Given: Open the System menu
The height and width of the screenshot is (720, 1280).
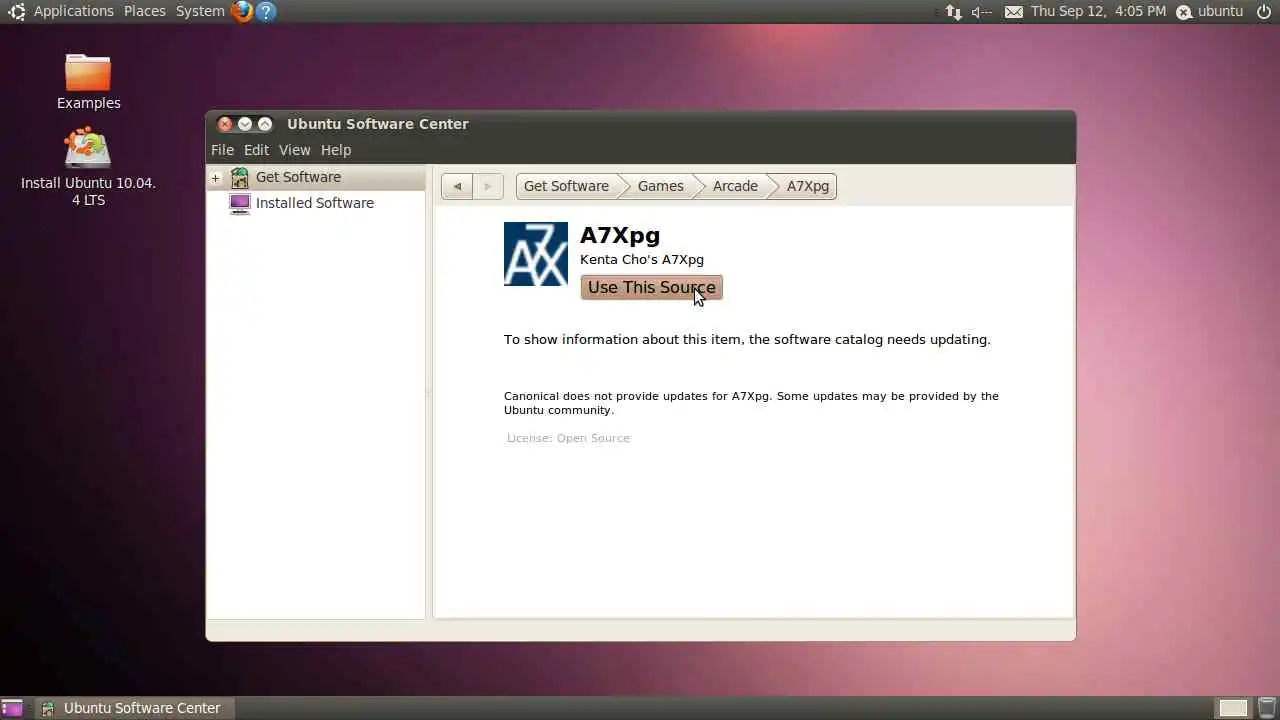Looking at the screenshot, I should point(200,11).
